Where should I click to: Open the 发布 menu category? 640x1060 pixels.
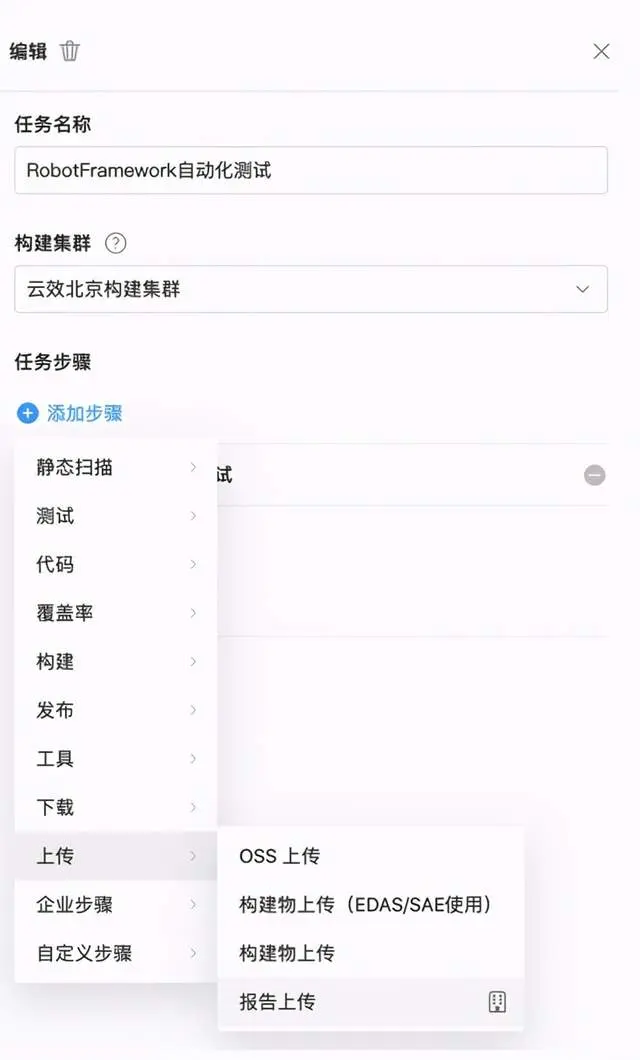116,710
